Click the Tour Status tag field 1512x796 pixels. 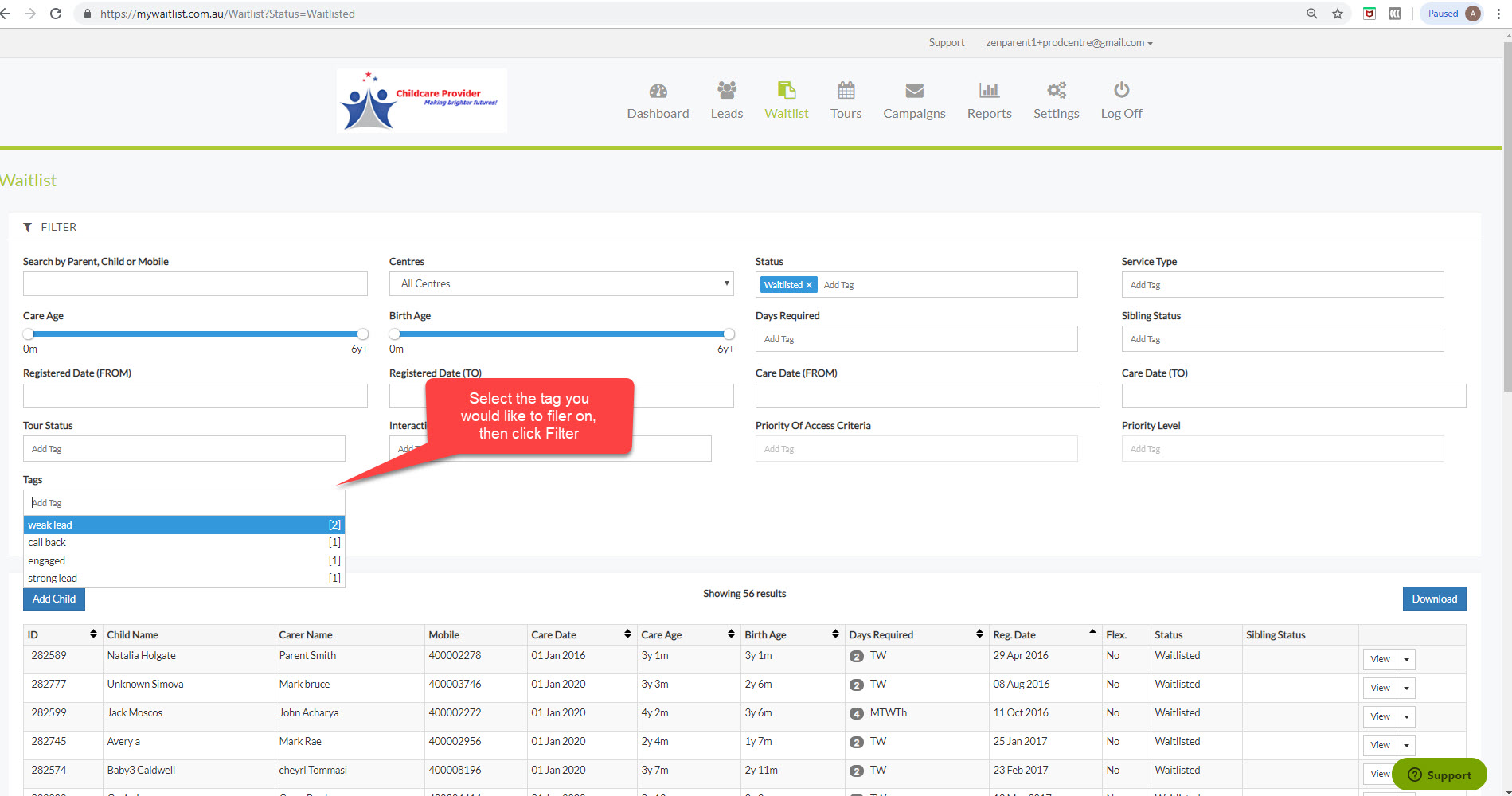184,449
